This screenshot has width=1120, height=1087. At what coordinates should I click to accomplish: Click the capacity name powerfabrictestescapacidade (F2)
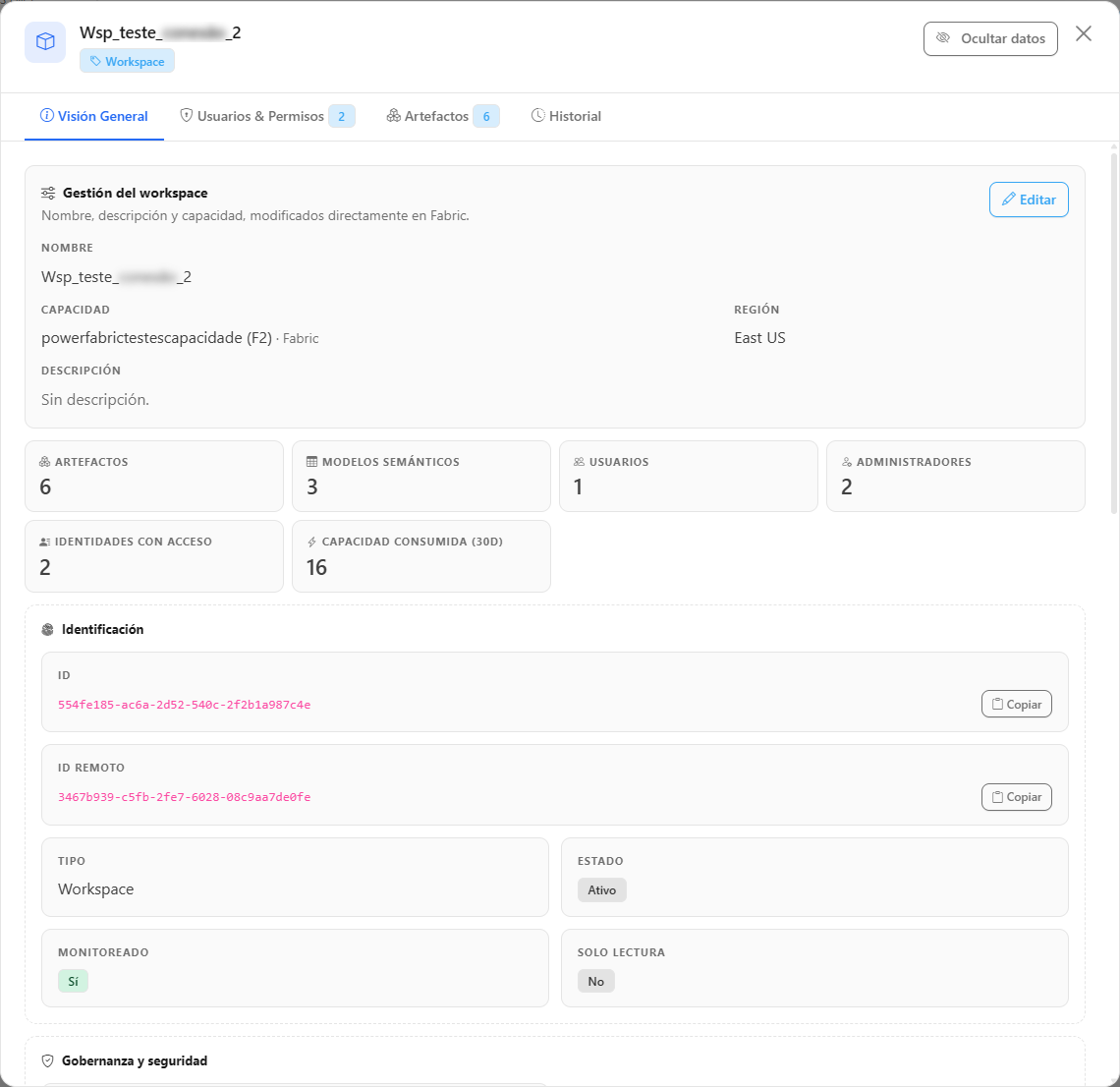(156, 338)
